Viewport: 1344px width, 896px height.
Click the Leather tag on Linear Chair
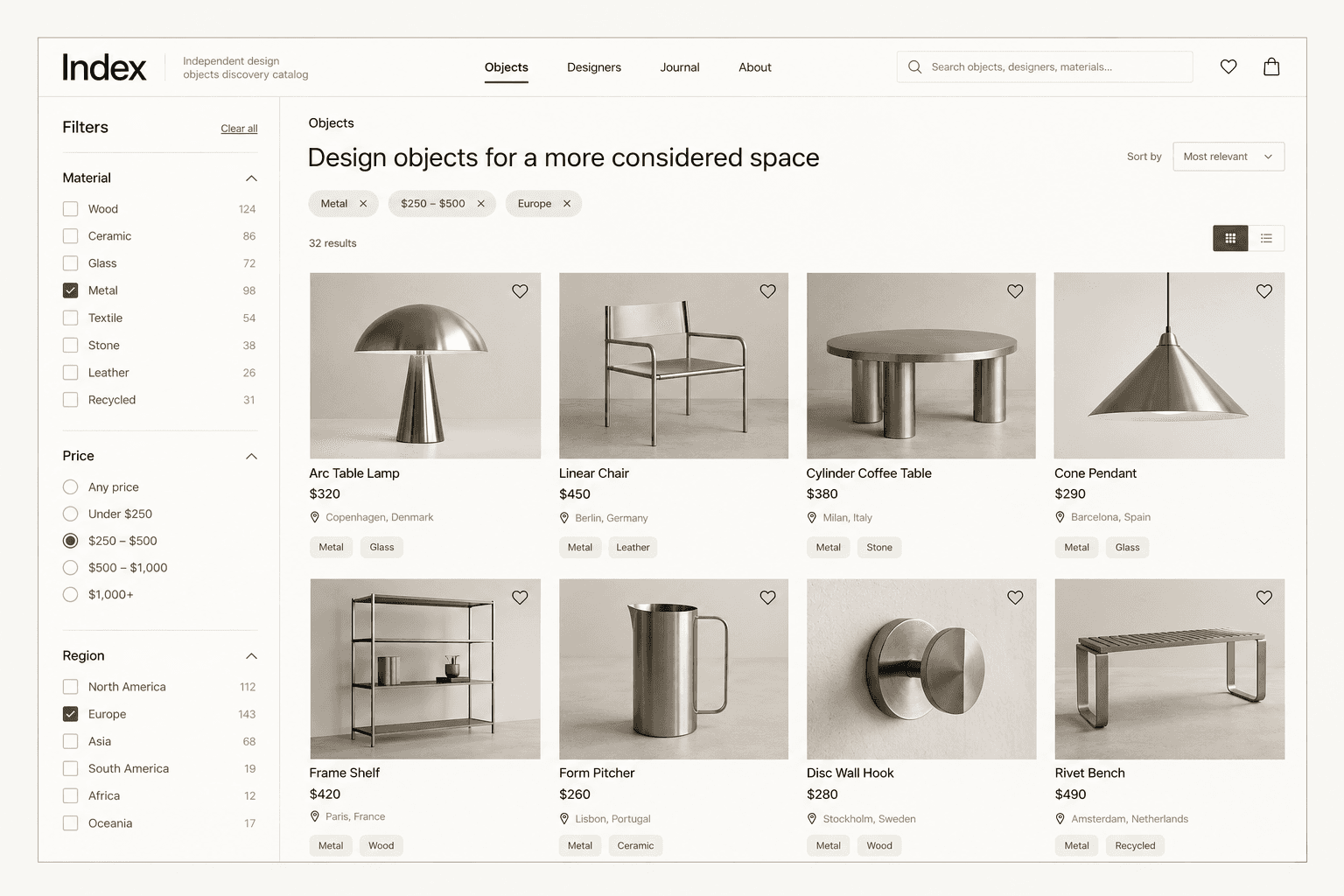click(633, 548)
